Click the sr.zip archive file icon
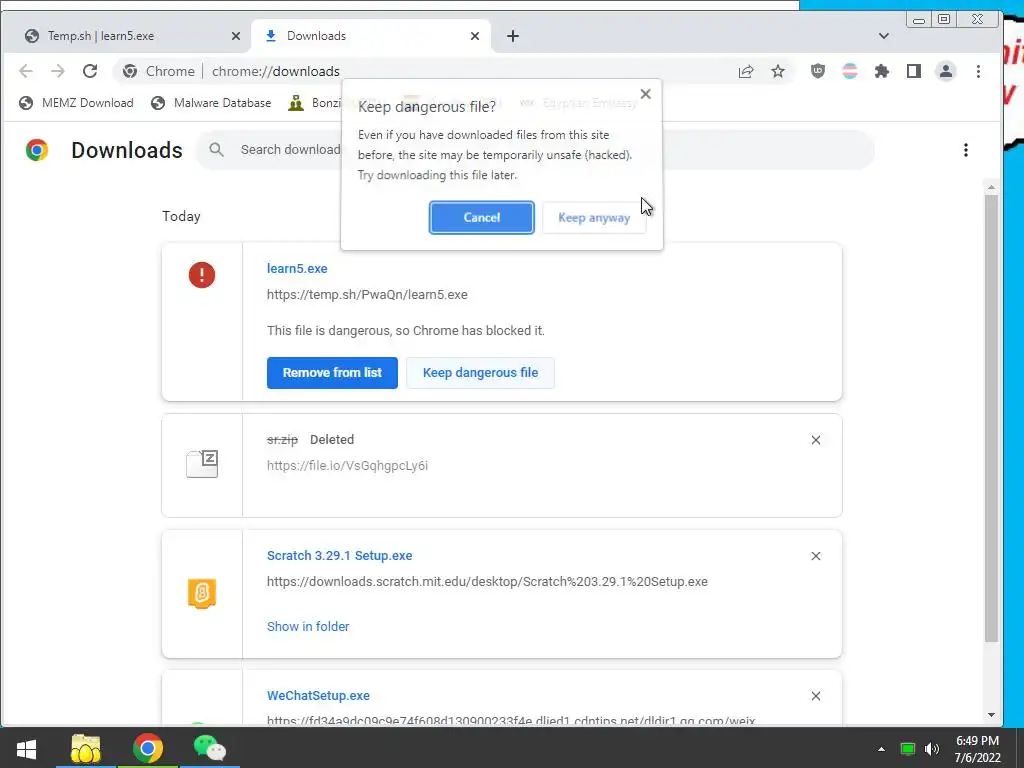Screen dimensions: 1024x768 coord(202,464)
